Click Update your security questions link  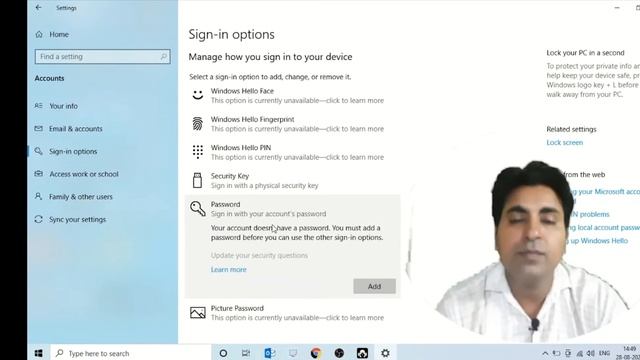point(259,256)
